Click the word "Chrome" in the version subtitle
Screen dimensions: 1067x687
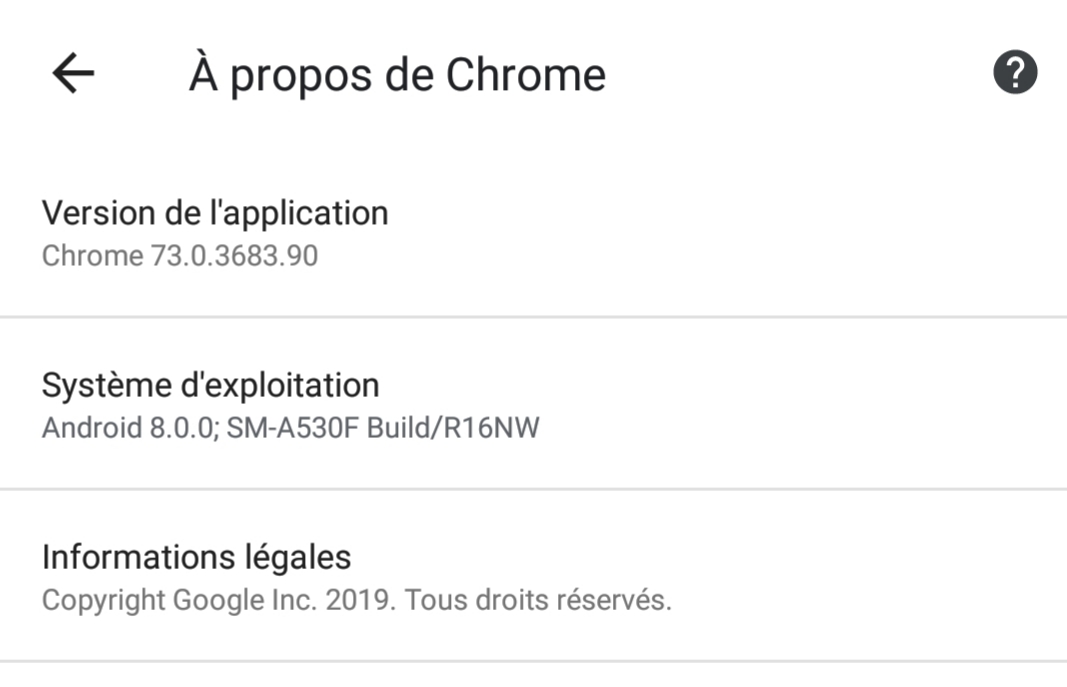point(92,256)
